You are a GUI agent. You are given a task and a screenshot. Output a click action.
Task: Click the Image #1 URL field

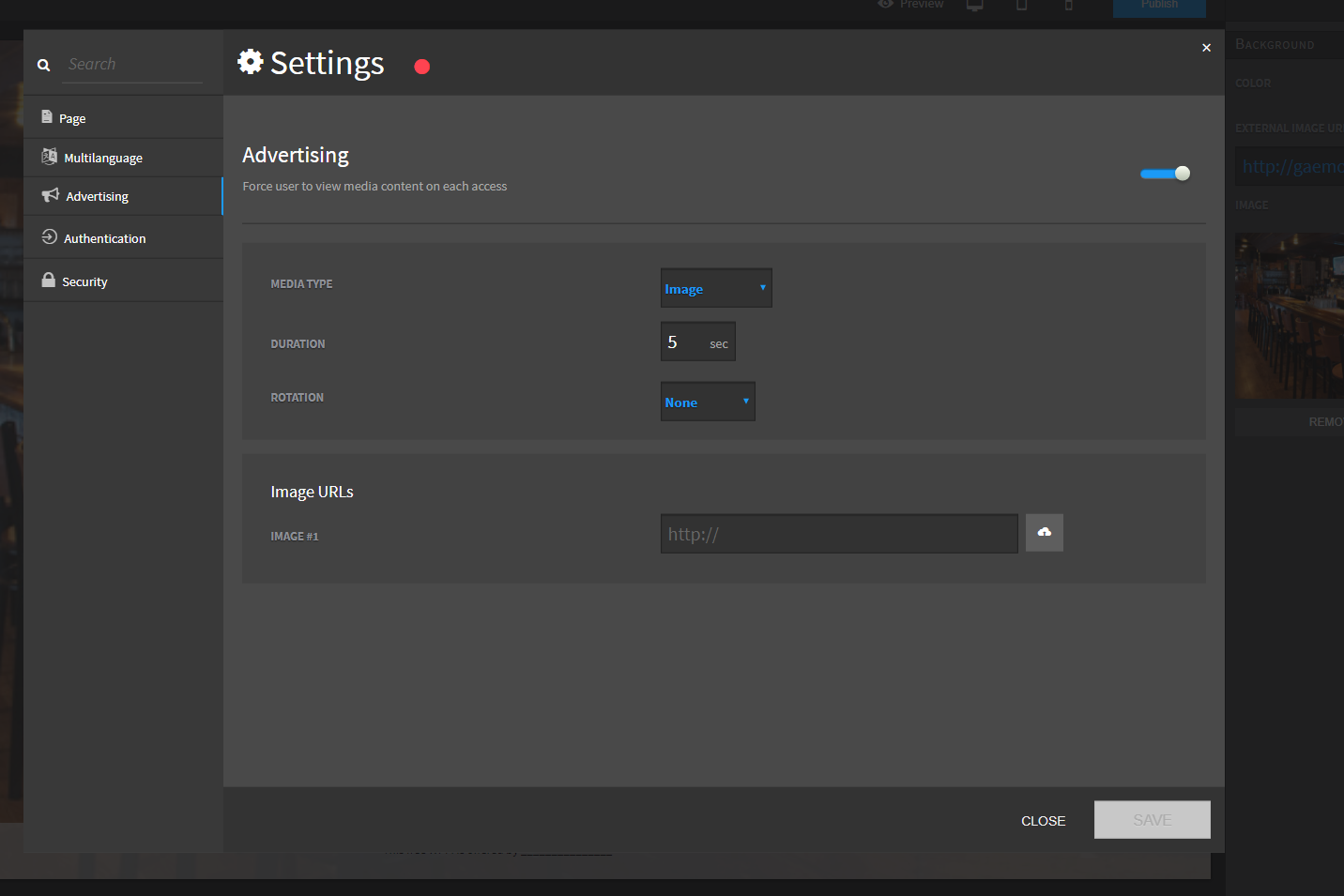tap(839, 534)
